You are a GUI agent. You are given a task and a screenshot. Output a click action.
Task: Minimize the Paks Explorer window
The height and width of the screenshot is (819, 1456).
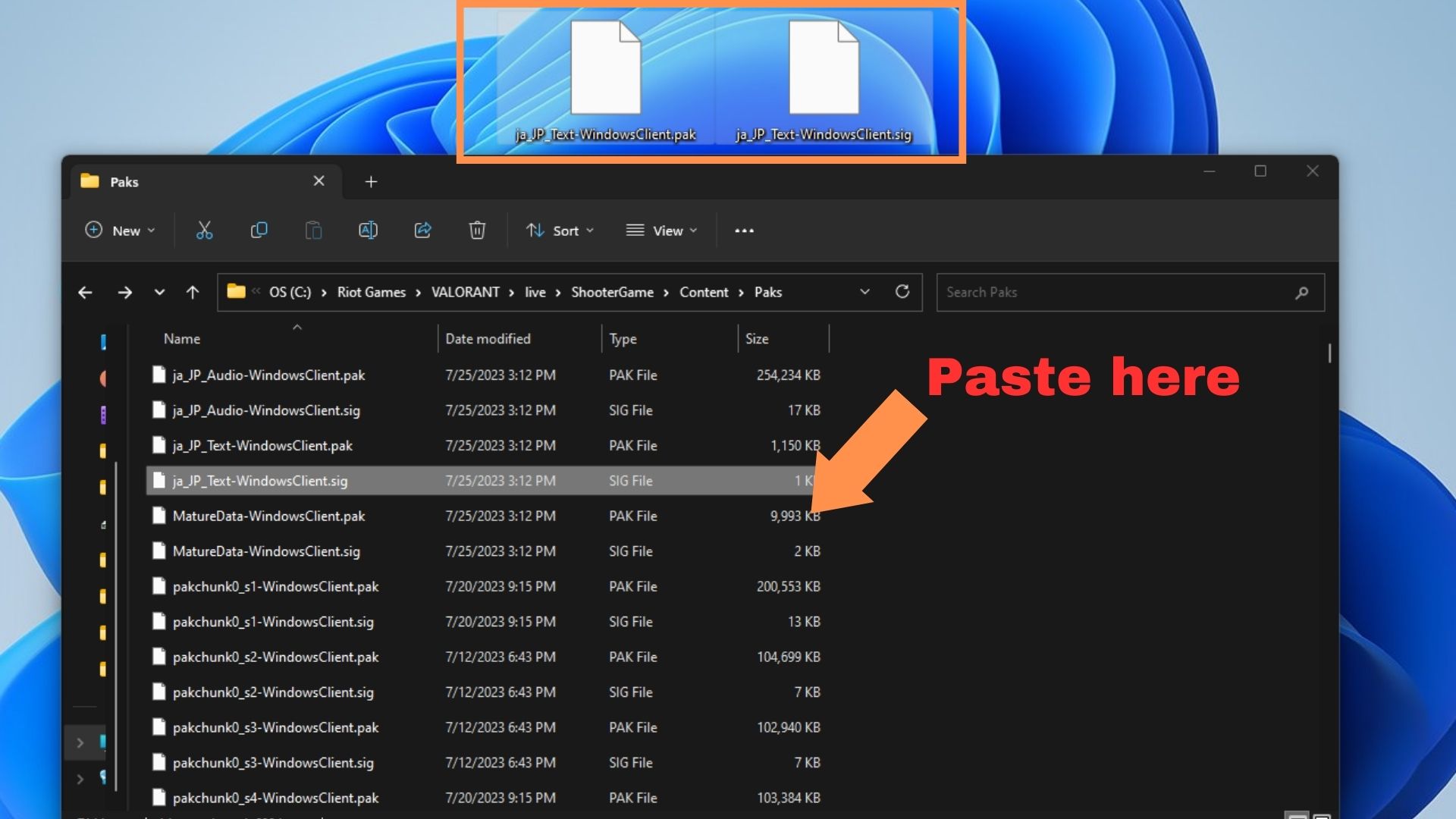tap(1210, 171)
